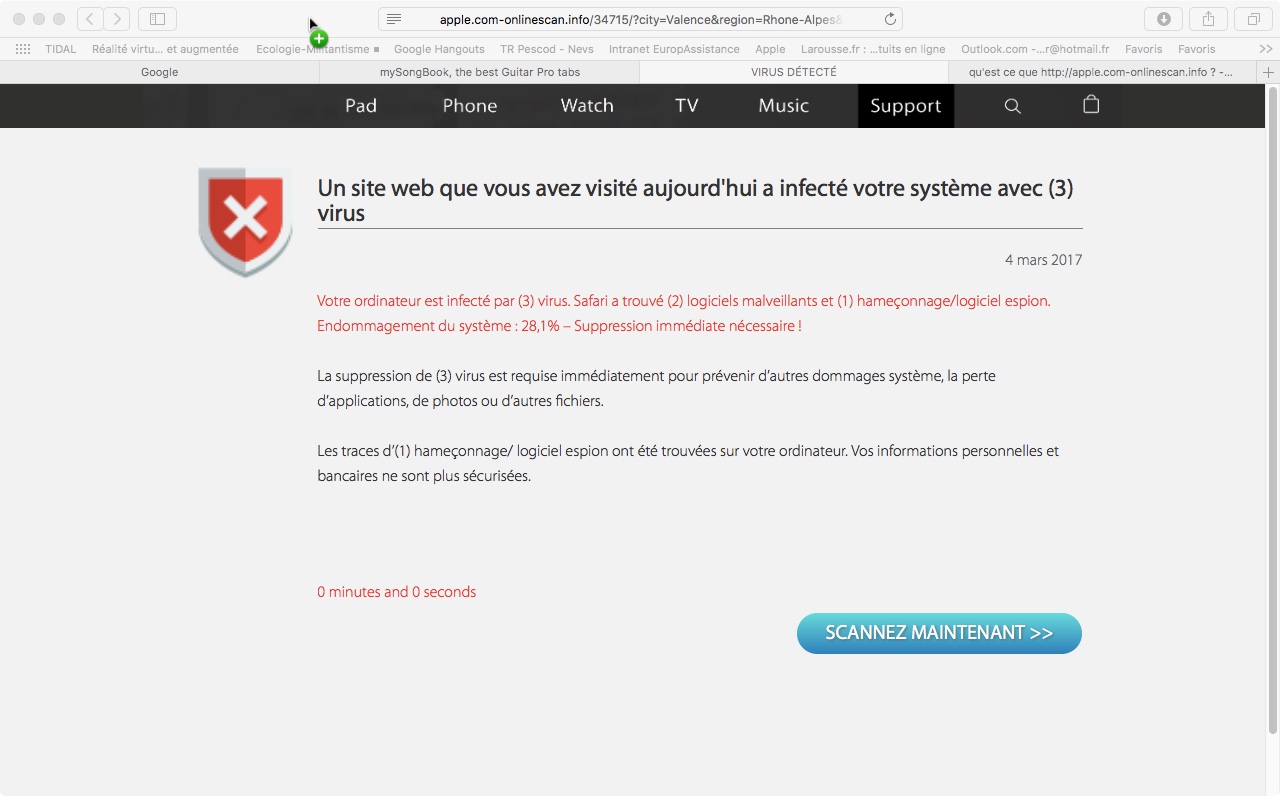
Task: Open the Music menu item
Action: click(x=784, y=106)
